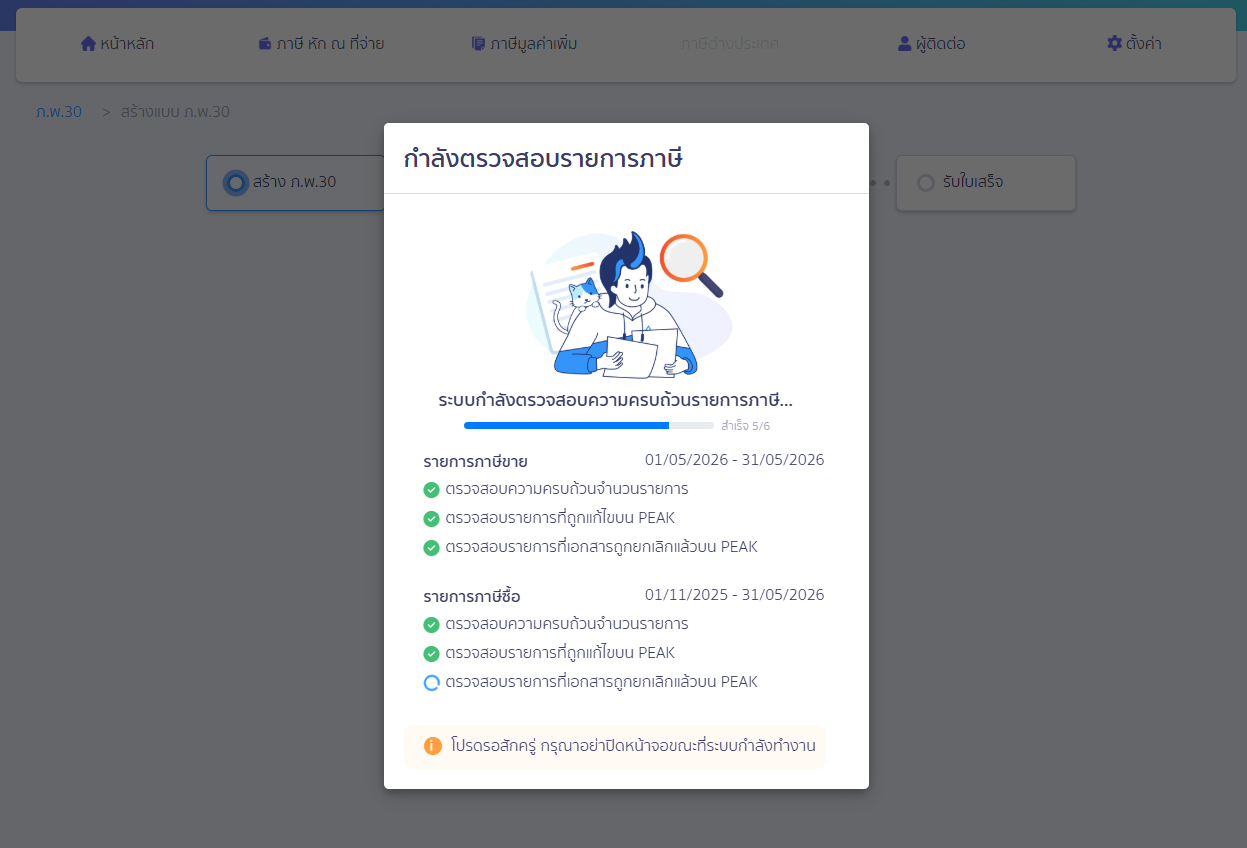Click the gear icon beside ตั้งค่า
The width and height of the screenshot is (1247, 848).
1114,44
